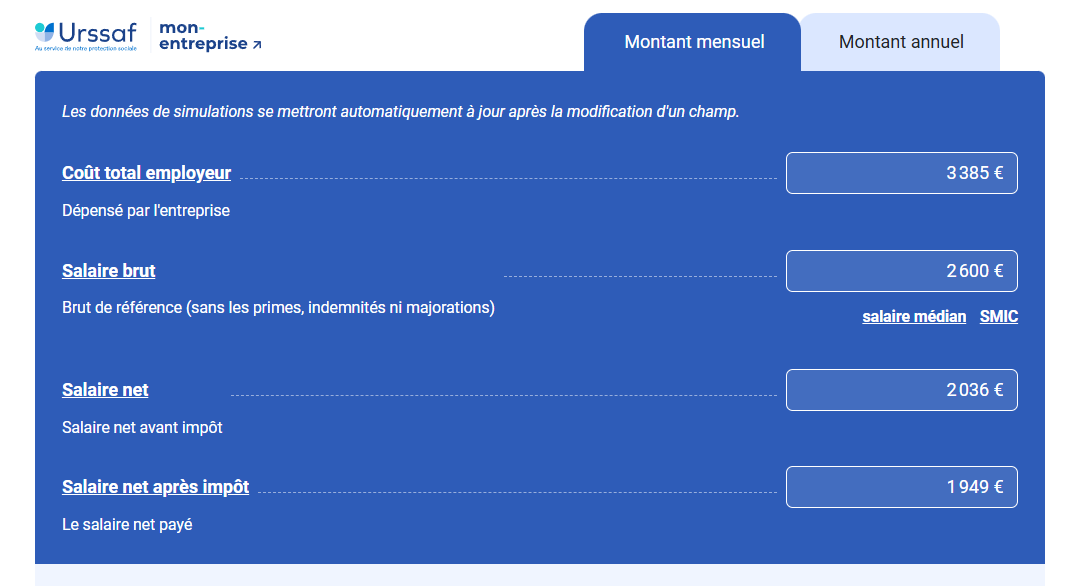Click the 'Brut de référence' description text

pos(278,308)
